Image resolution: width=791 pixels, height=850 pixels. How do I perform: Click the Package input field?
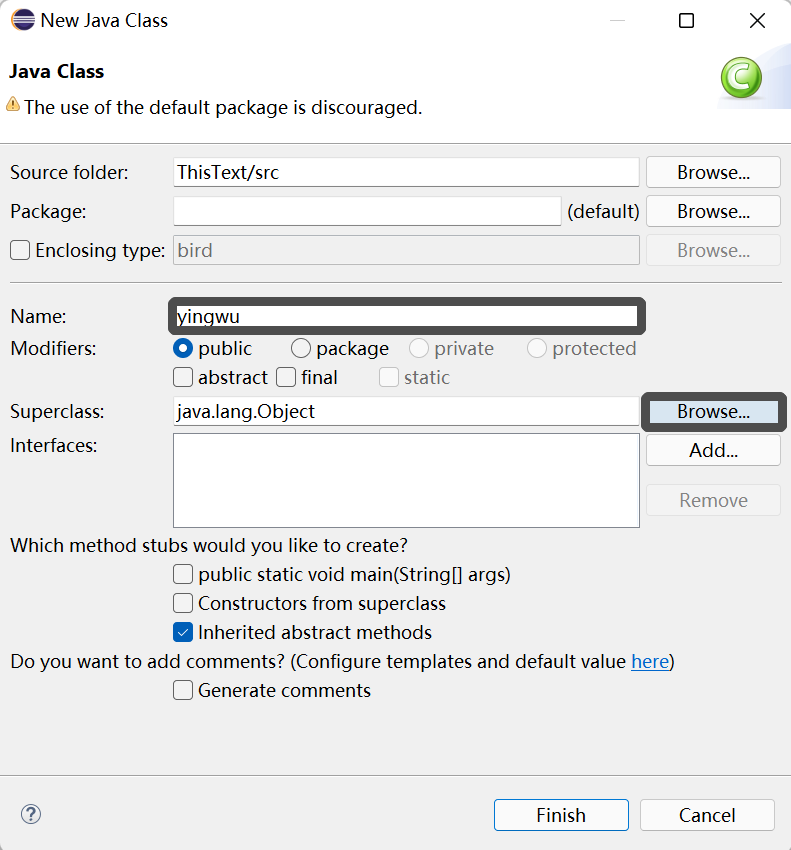(x=367, y=211)
